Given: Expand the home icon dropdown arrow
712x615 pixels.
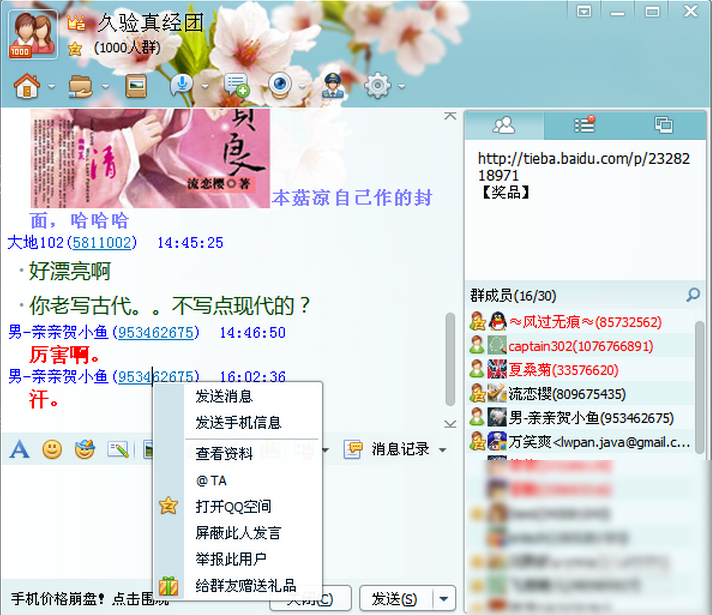Looking at the screenshot, I should tap(51, 86).
